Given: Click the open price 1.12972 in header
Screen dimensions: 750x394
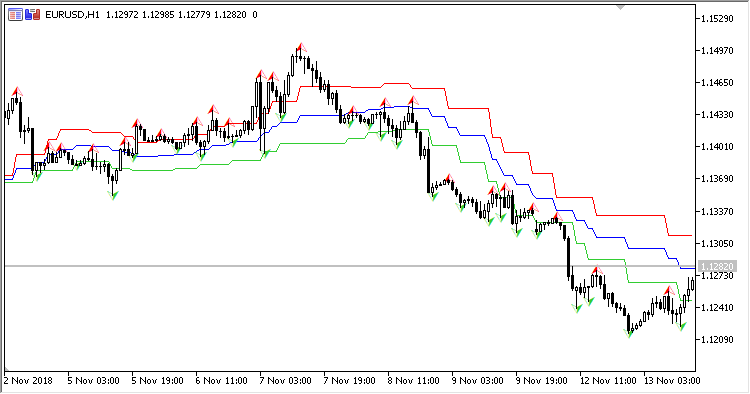Looking at the screenshot, I should (x=122, y=15).
